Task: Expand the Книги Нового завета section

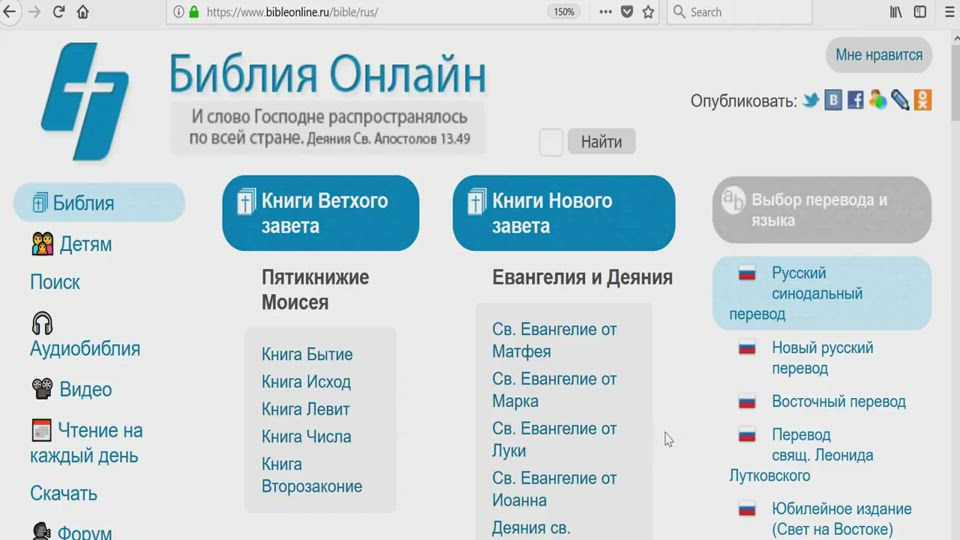Action: (x=563, y=213)
